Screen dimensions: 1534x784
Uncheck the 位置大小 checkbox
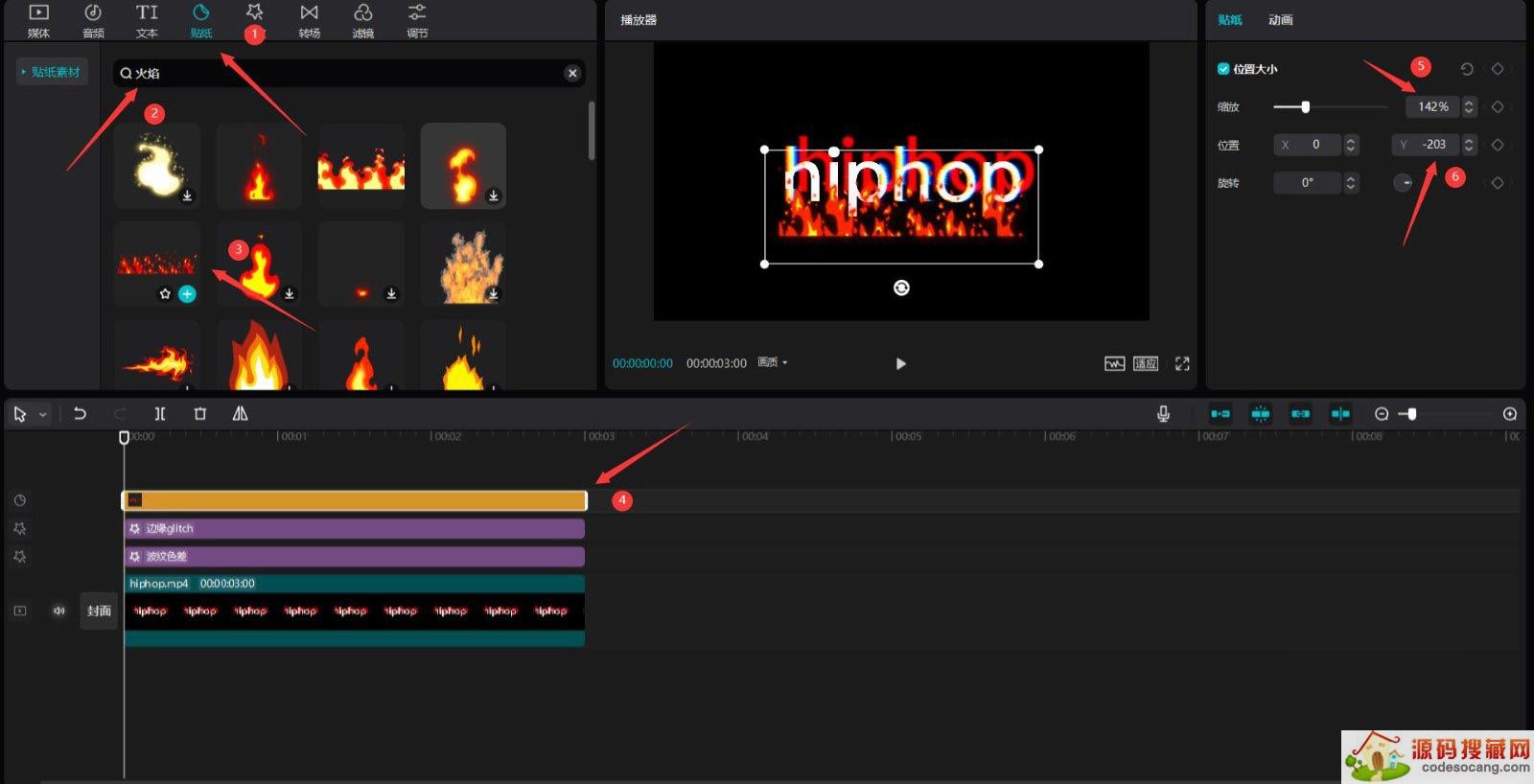pyautogui.click(x=1223, y=69)
